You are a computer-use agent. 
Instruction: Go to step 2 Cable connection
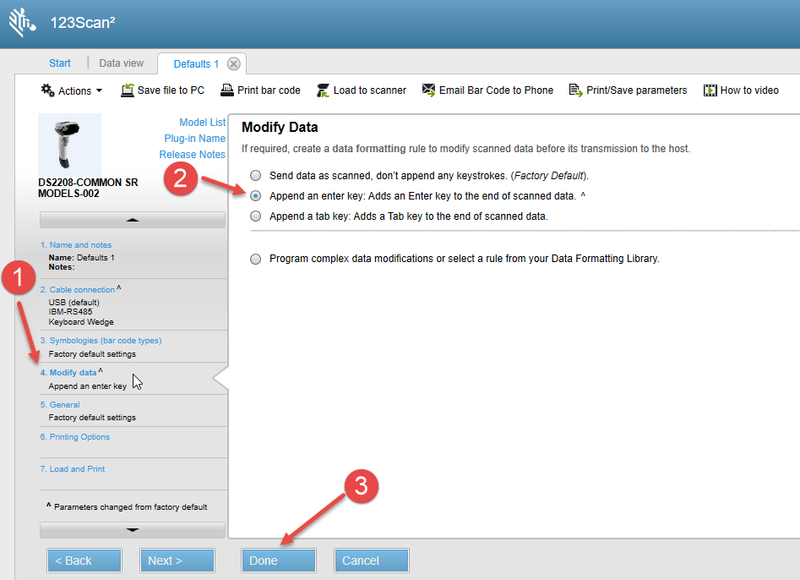(78, 290)
